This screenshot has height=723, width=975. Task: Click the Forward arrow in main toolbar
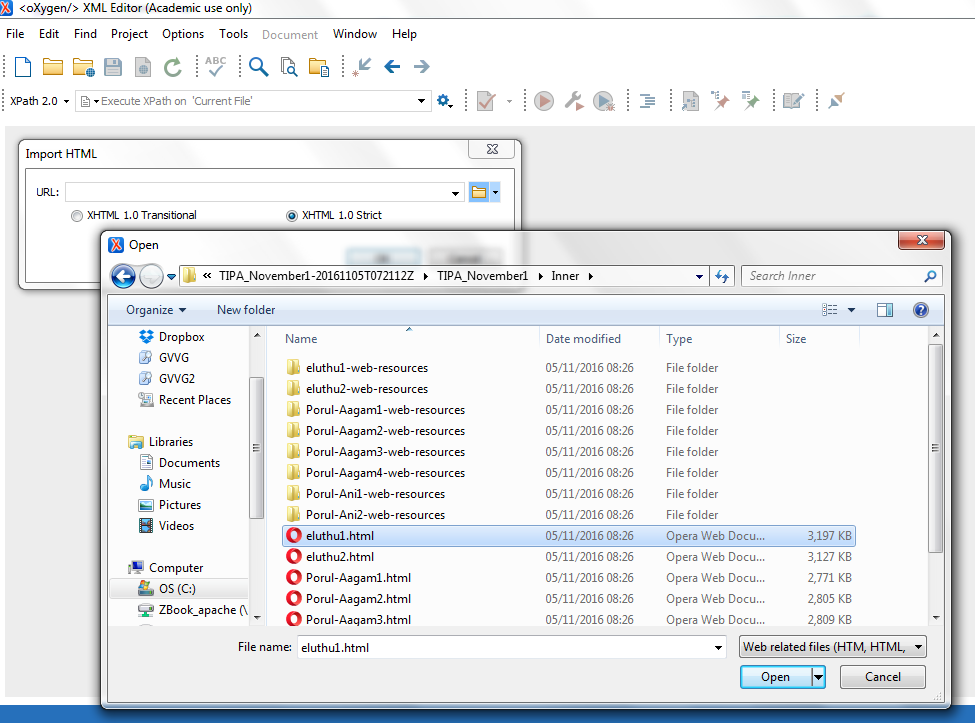422,67
